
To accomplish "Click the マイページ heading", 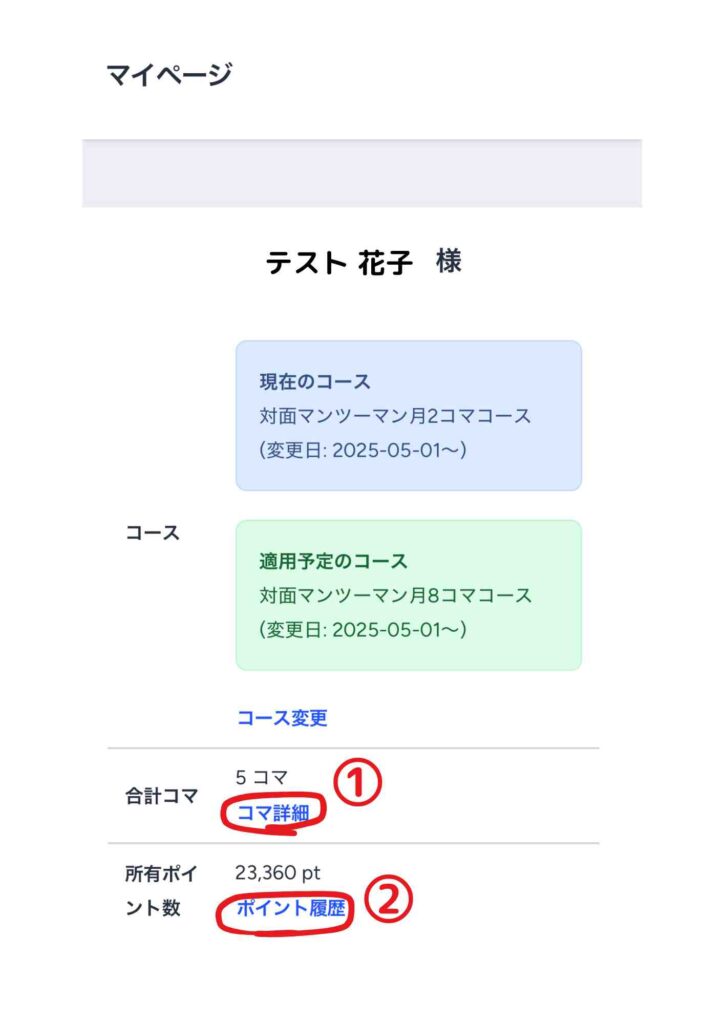I will pos(169,74).
